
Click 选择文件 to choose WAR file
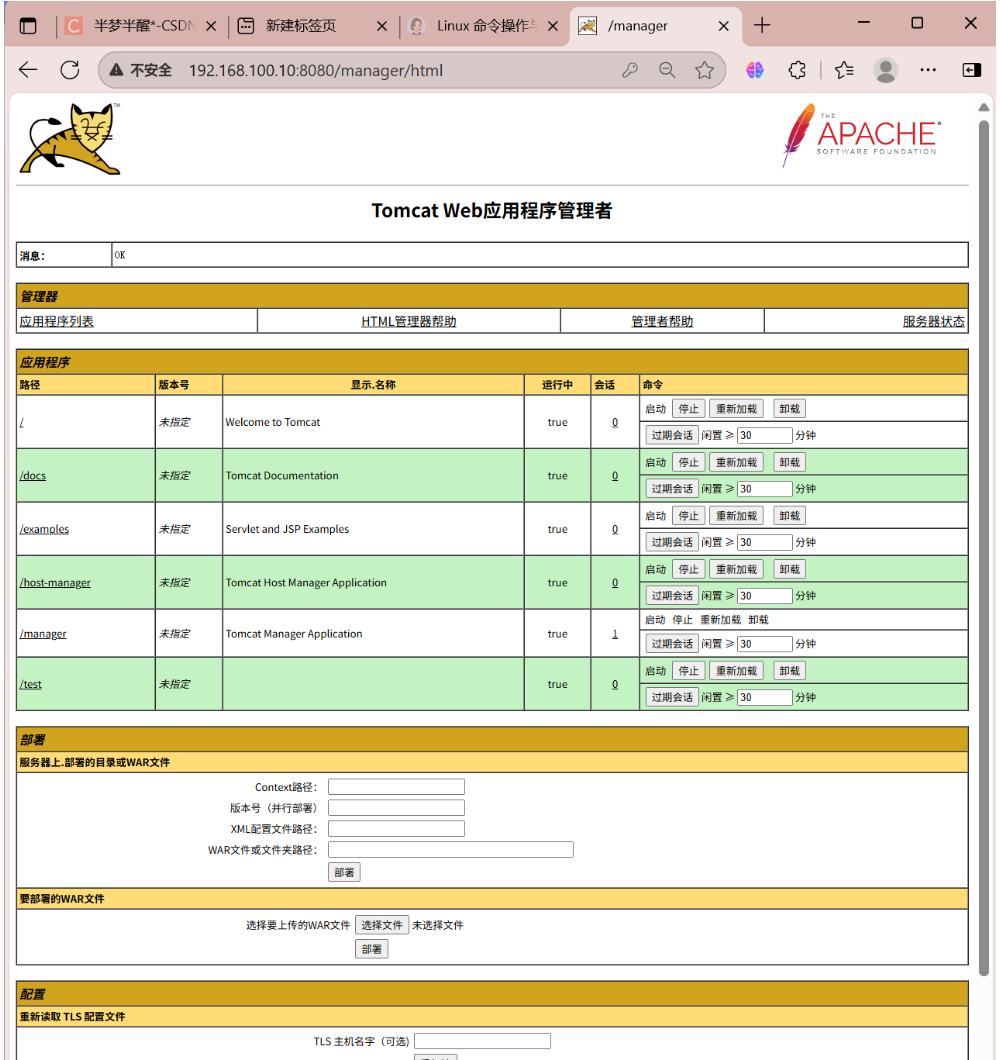coord(382,925)
